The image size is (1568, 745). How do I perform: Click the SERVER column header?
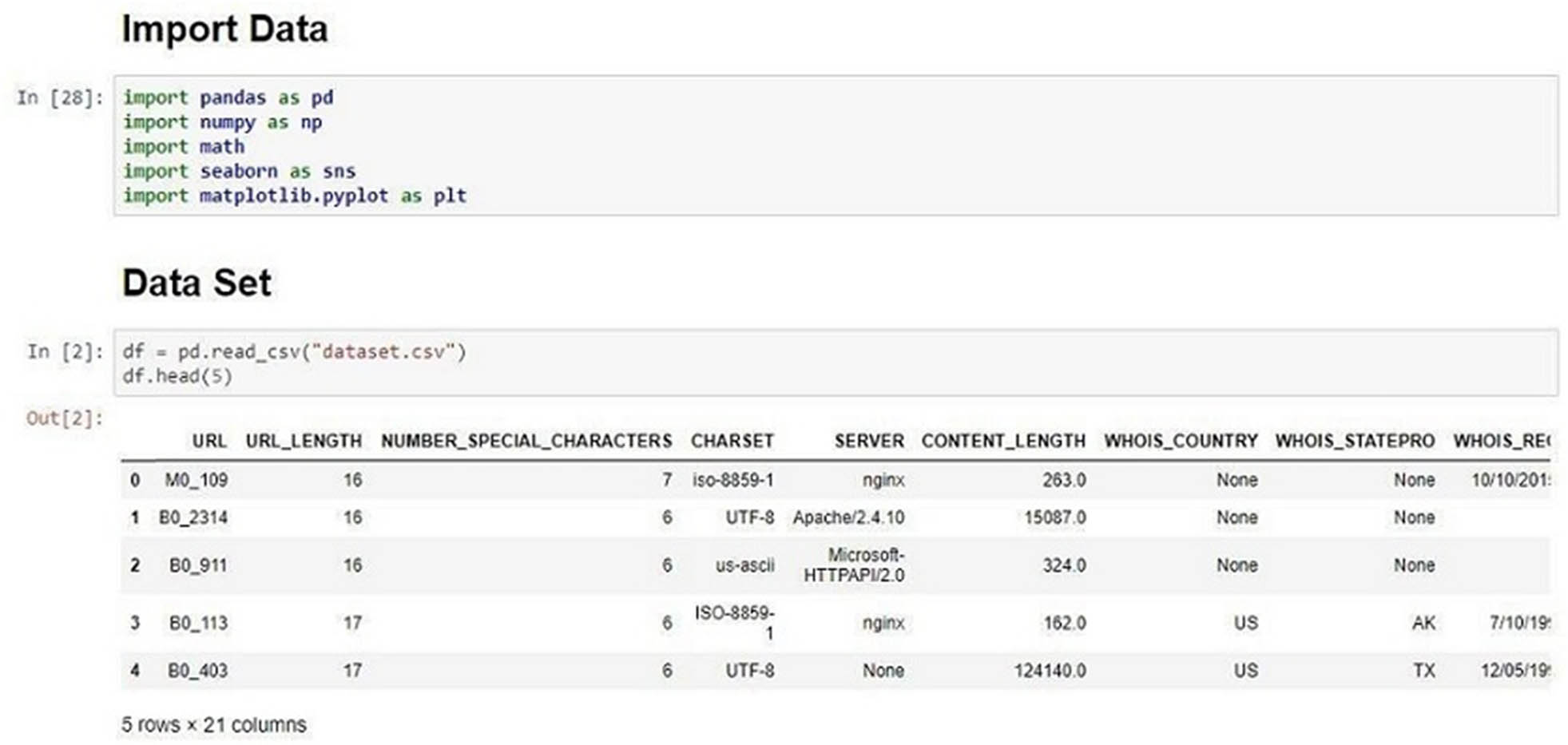870,441
